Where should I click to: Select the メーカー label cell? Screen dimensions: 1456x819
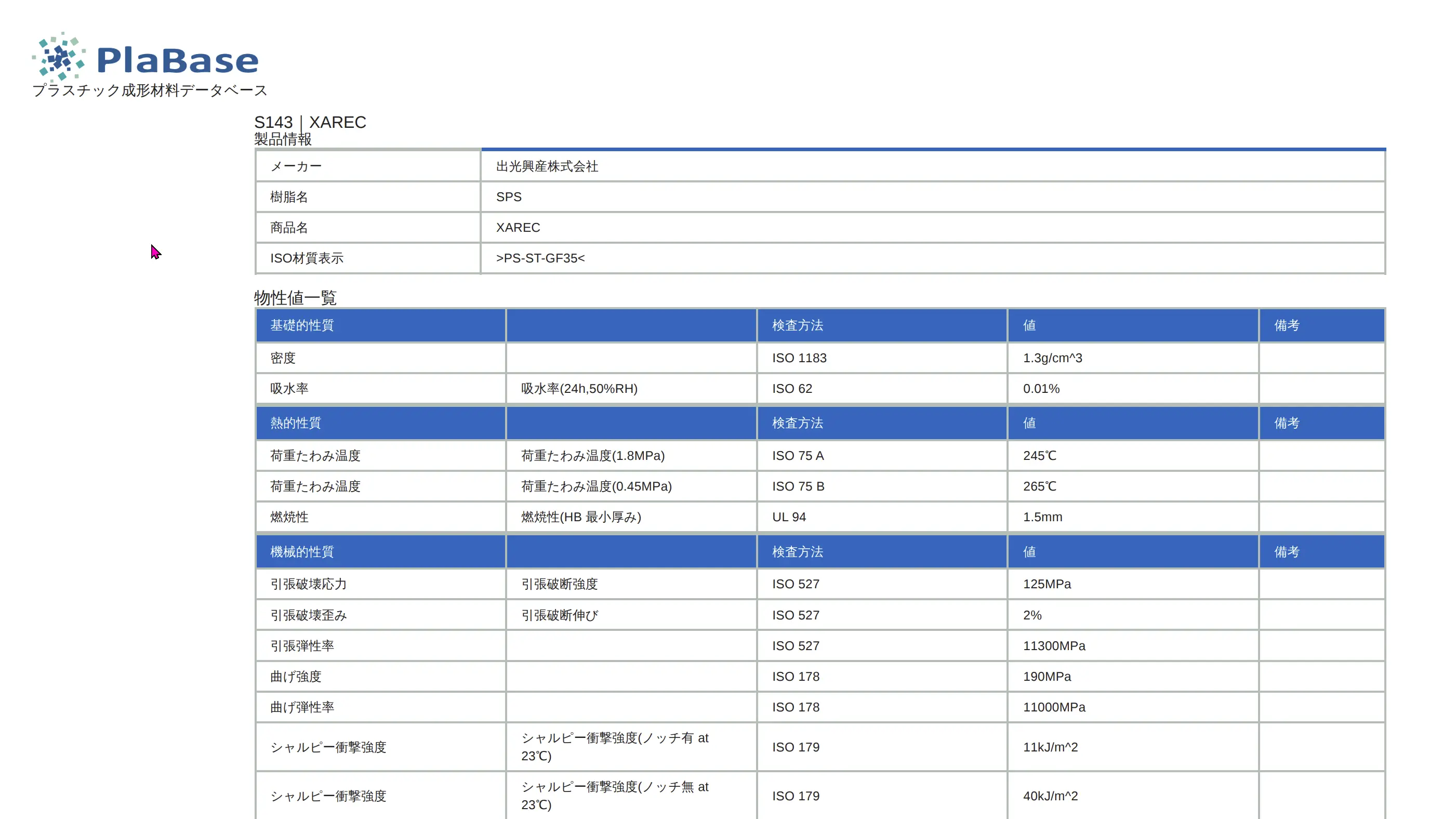click(368, 166)
